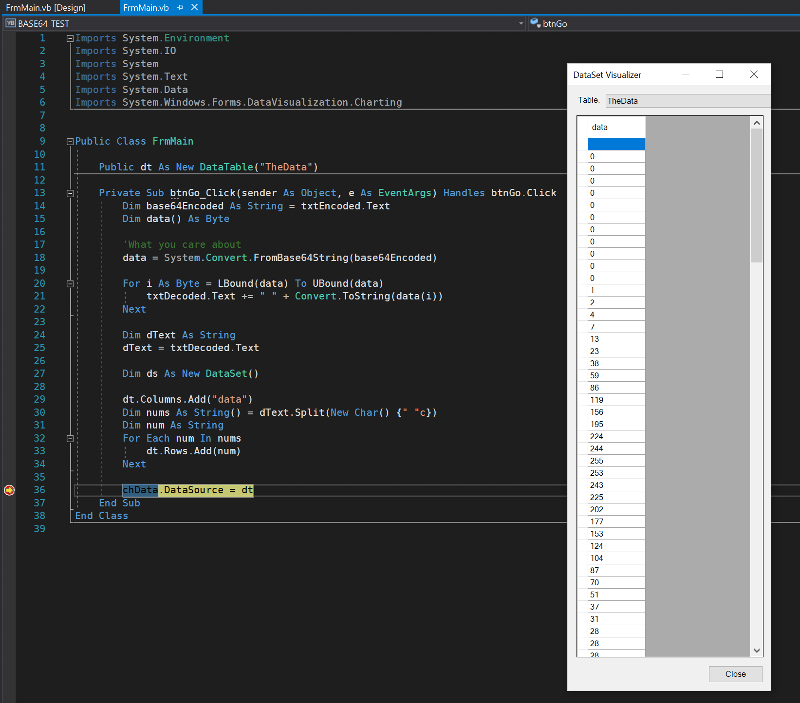The height and width of the screenshot is (703, 800).
Task: Collapse the btnGo_Click Sub block
Action: [69, 193]
